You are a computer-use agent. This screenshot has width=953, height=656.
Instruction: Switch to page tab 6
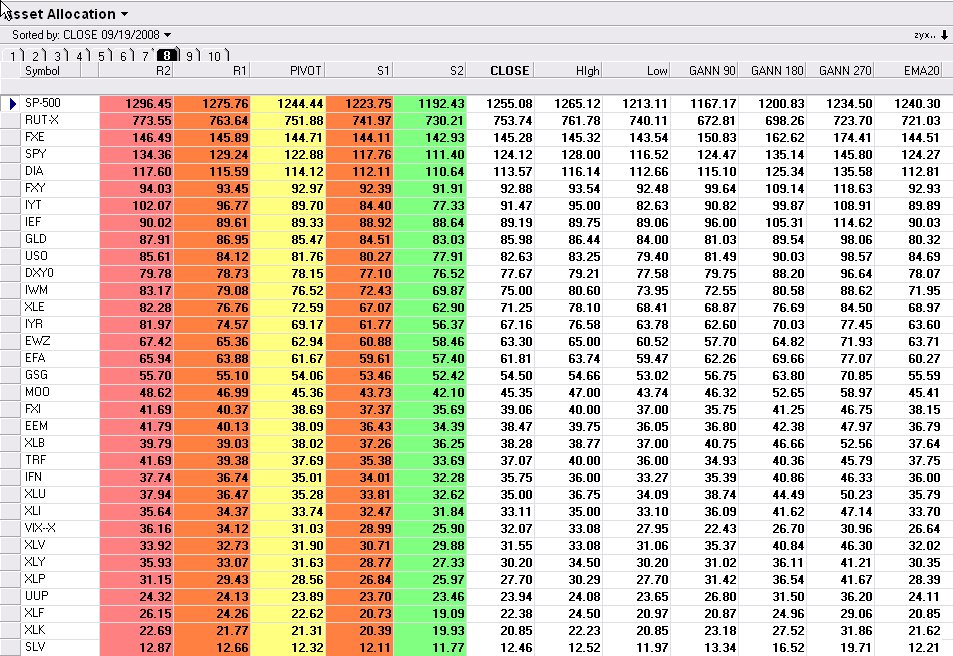[x=123, y=56]
